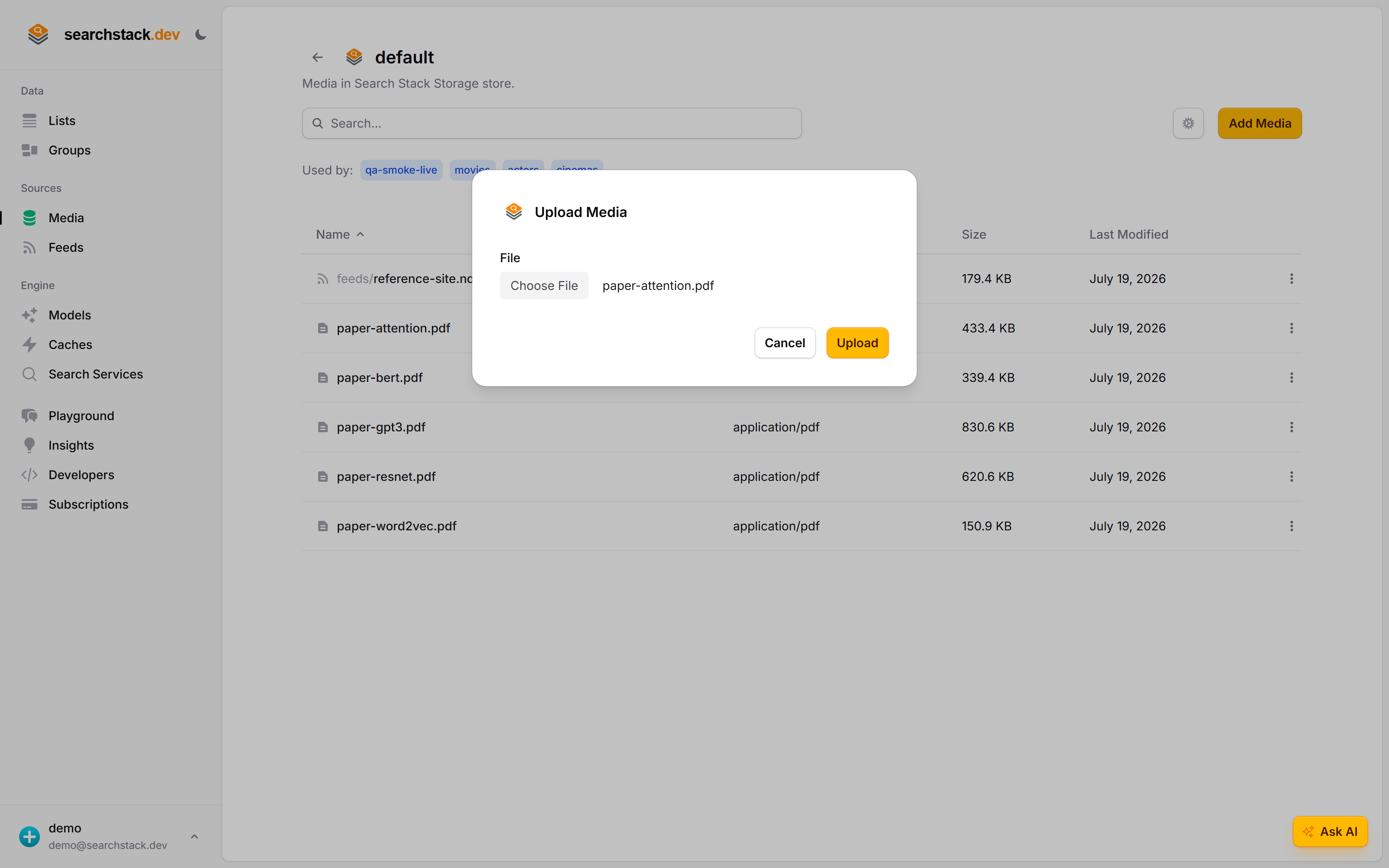Open Groups in the sidebar
This screenshot has height=868, width=1389.
coord(69,151)
